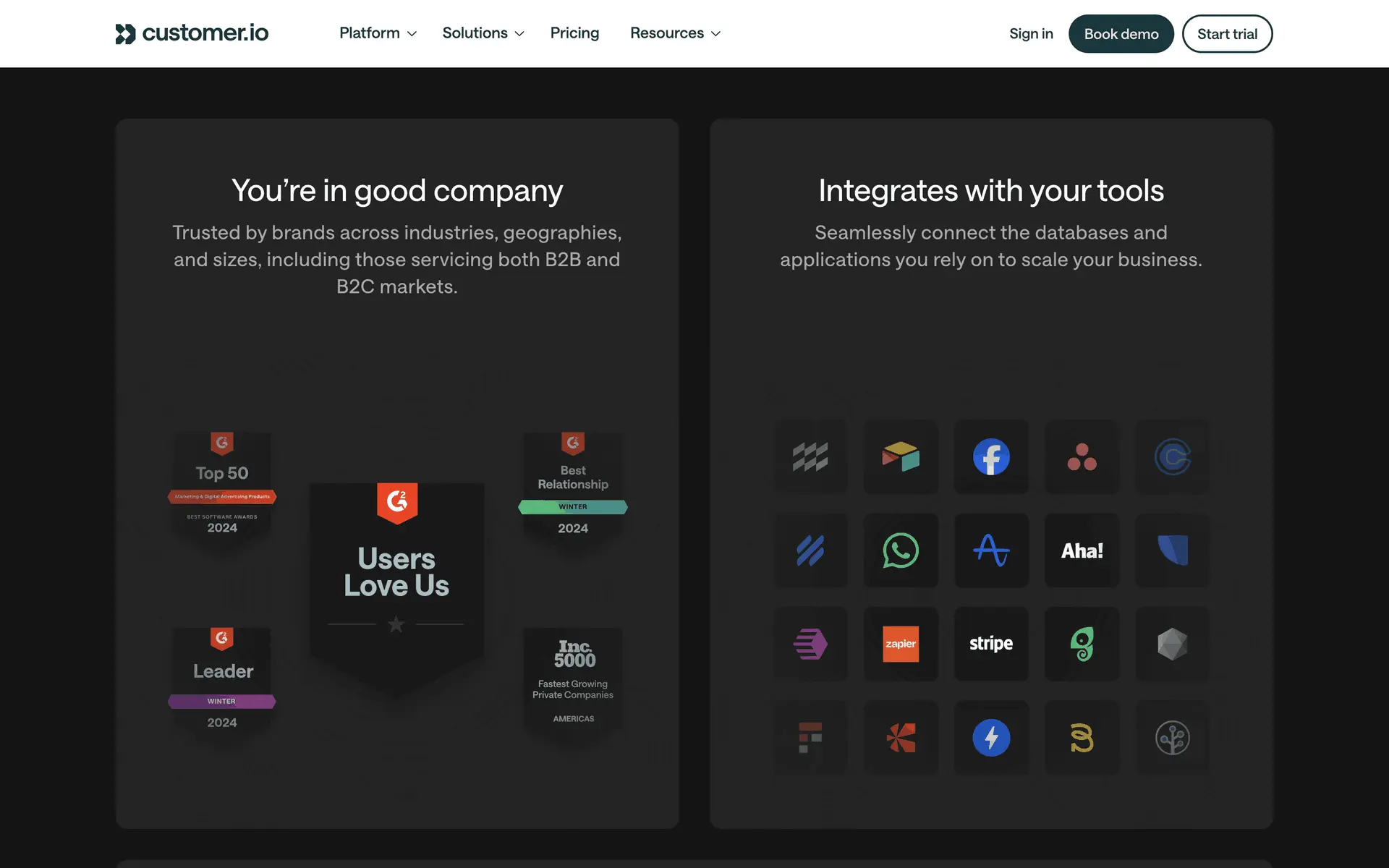Open the Solutions dropdown menu
The width and height of the screenshot is (1389, 868).
coord(483,33)
